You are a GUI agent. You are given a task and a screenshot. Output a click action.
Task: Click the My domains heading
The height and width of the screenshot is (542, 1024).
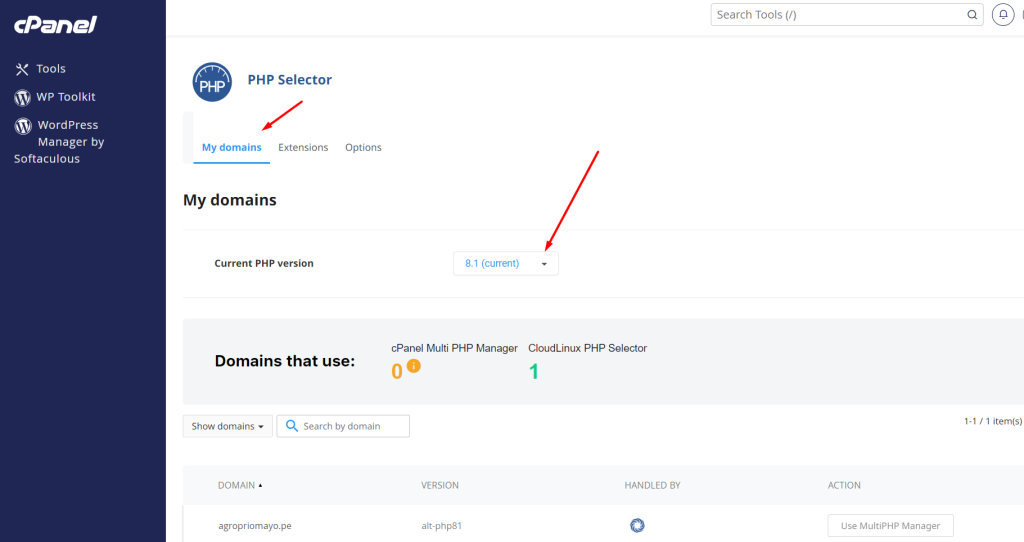pos(230,200)
